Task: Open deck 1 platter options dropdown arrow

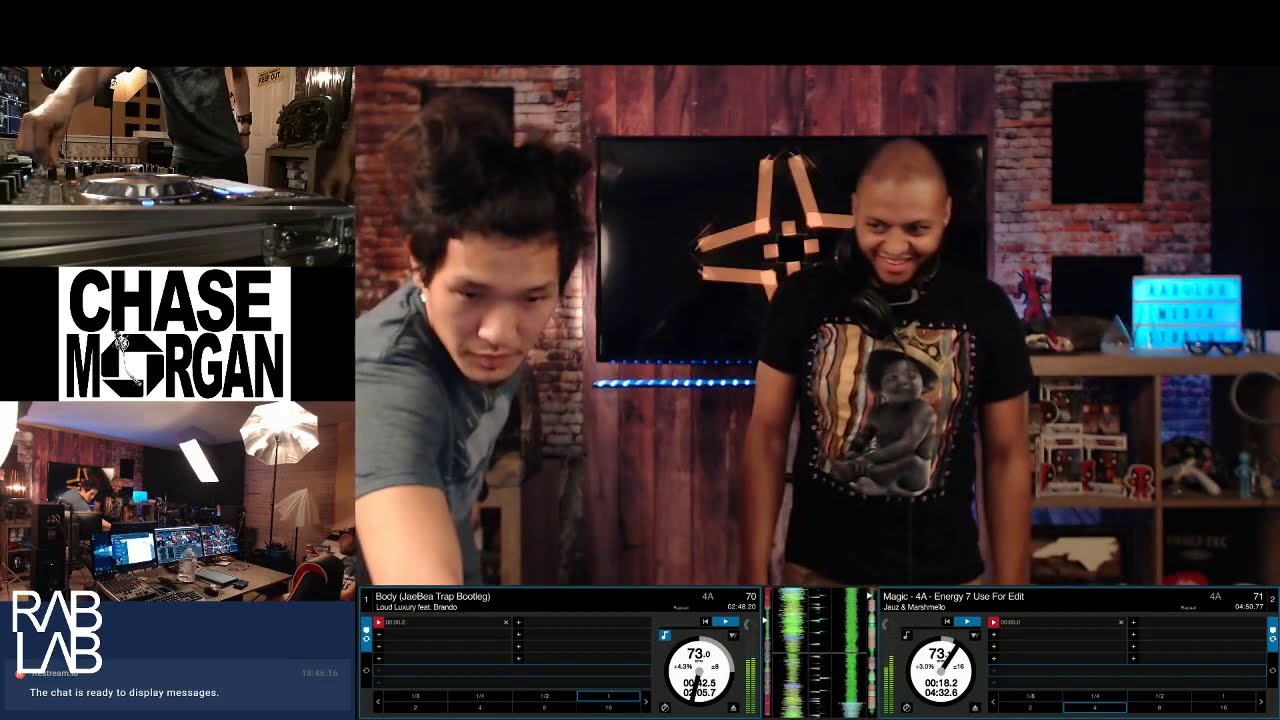Action: click(733, 635)
